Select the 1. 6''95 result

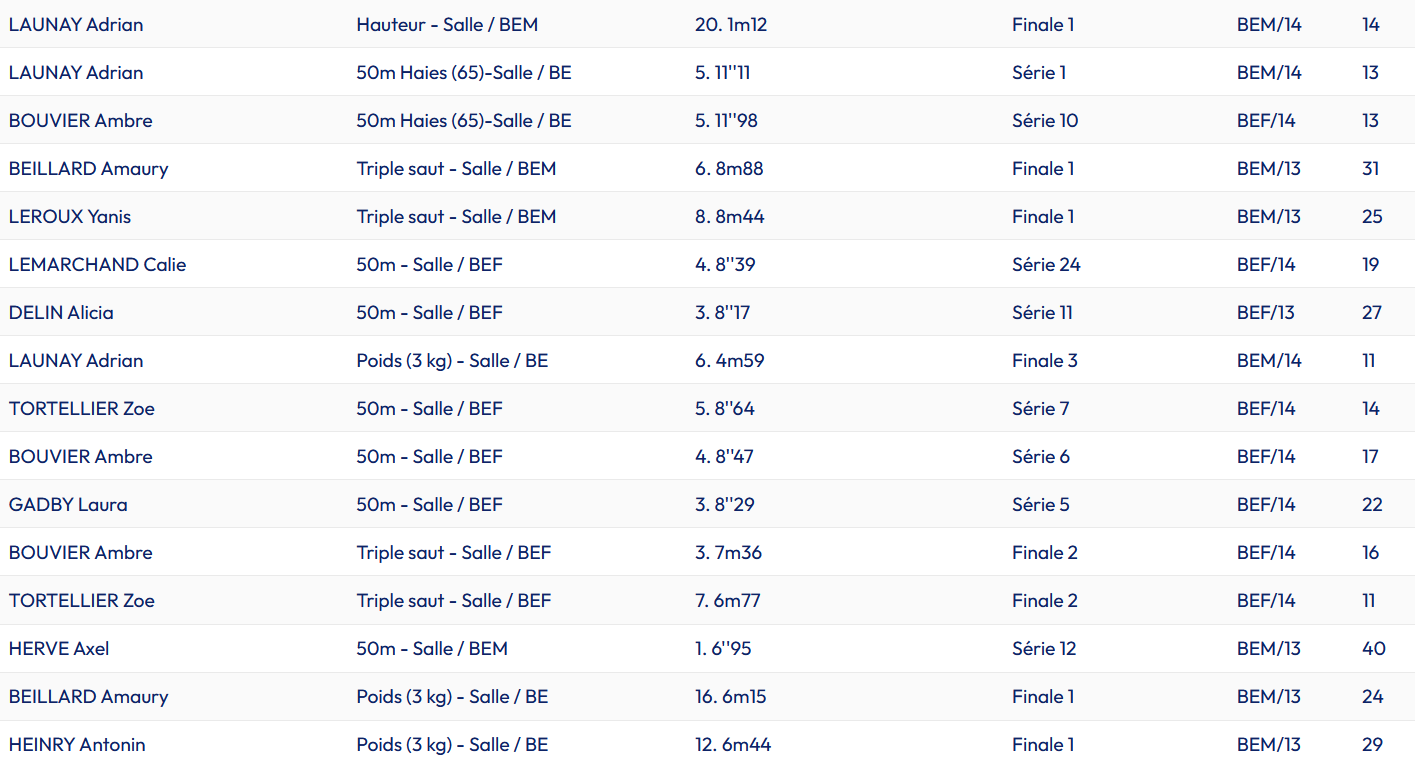723,649
